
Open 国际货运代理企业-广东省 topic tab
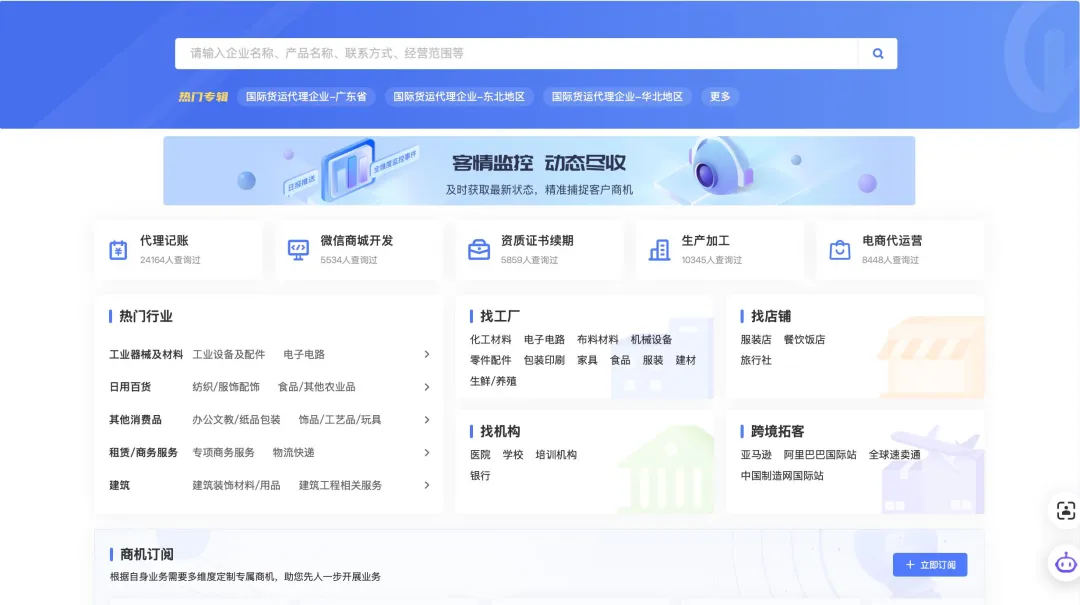307,96
